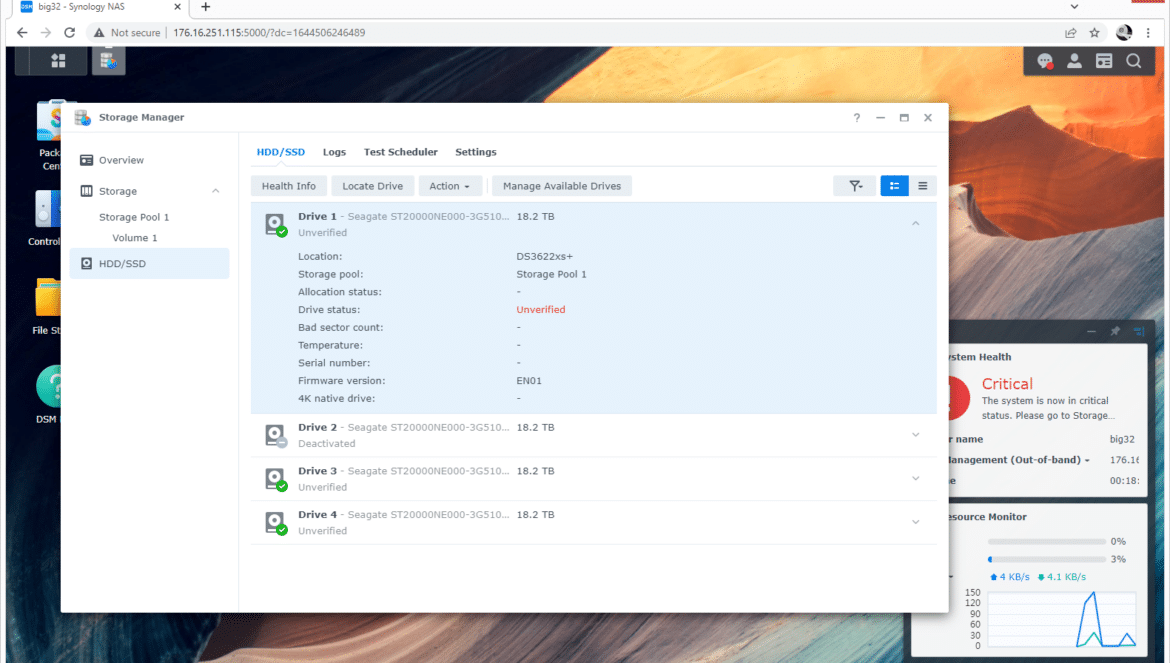Switch to the Logs tab

(334, 152)
